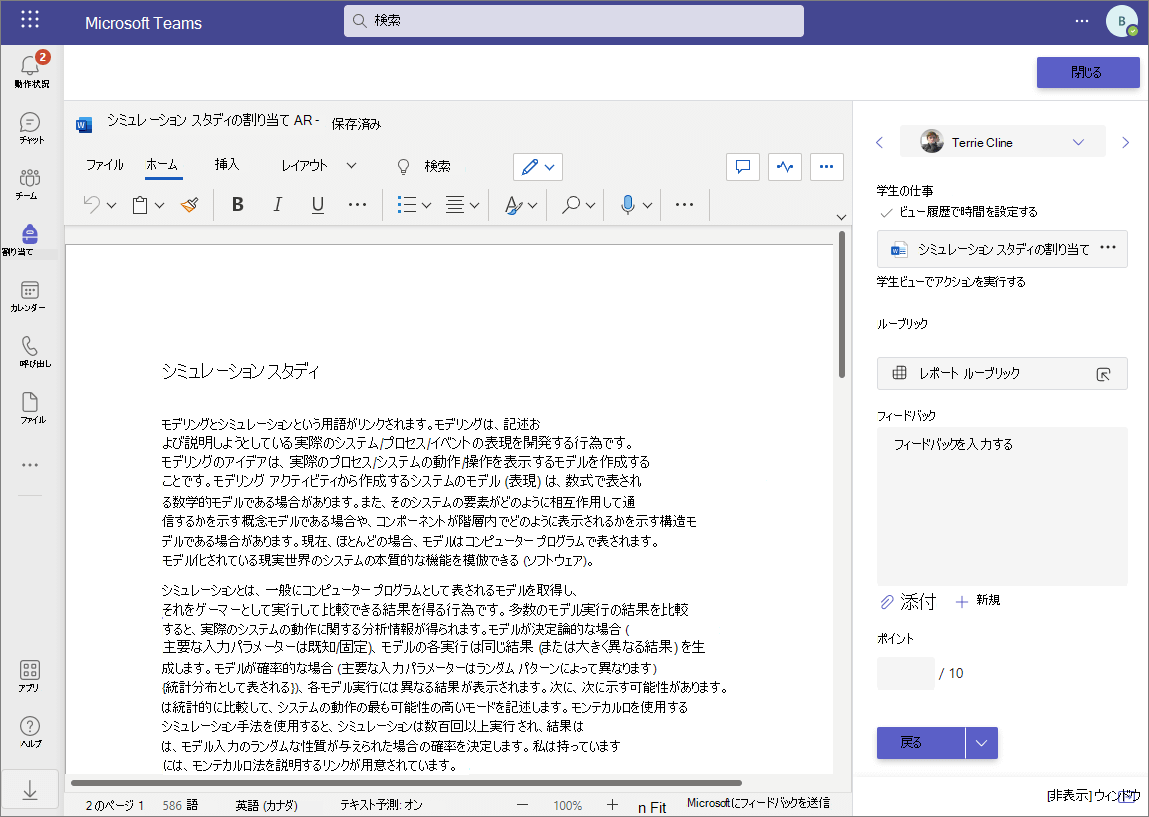Open the Terrie Cline student dropdown
The width and height of the screenshot is (1149, 817).
1002,142
